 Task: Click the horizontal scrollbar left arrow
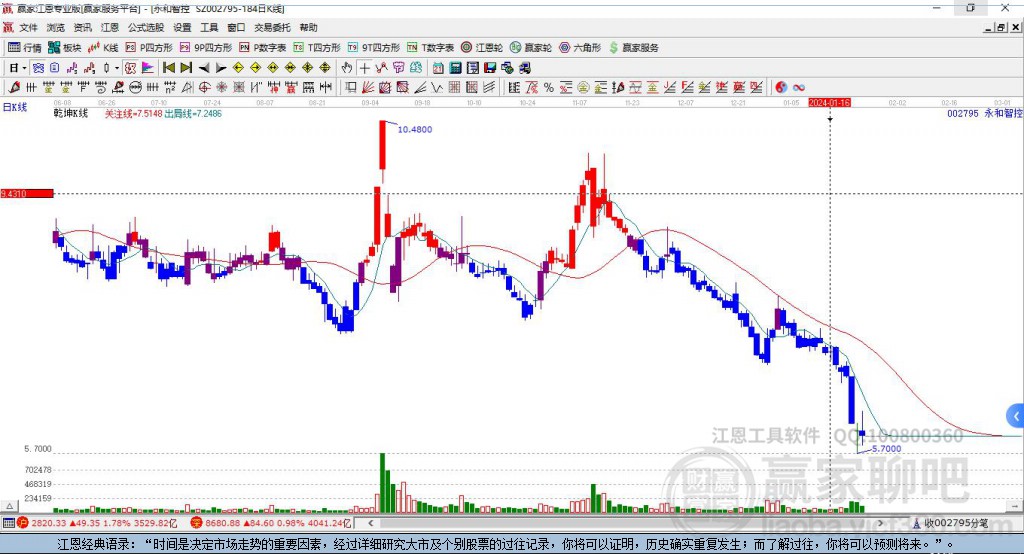(x=370, y=523)
